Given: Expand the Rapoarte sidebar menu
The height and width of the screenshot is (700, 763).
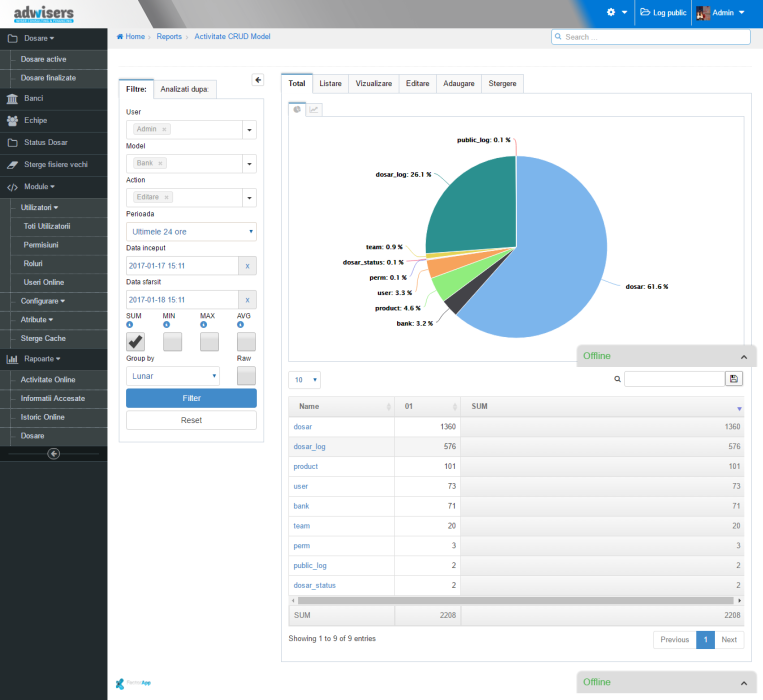Looking at the screenshot, I should pyautogui.click(x=54, y=359).
